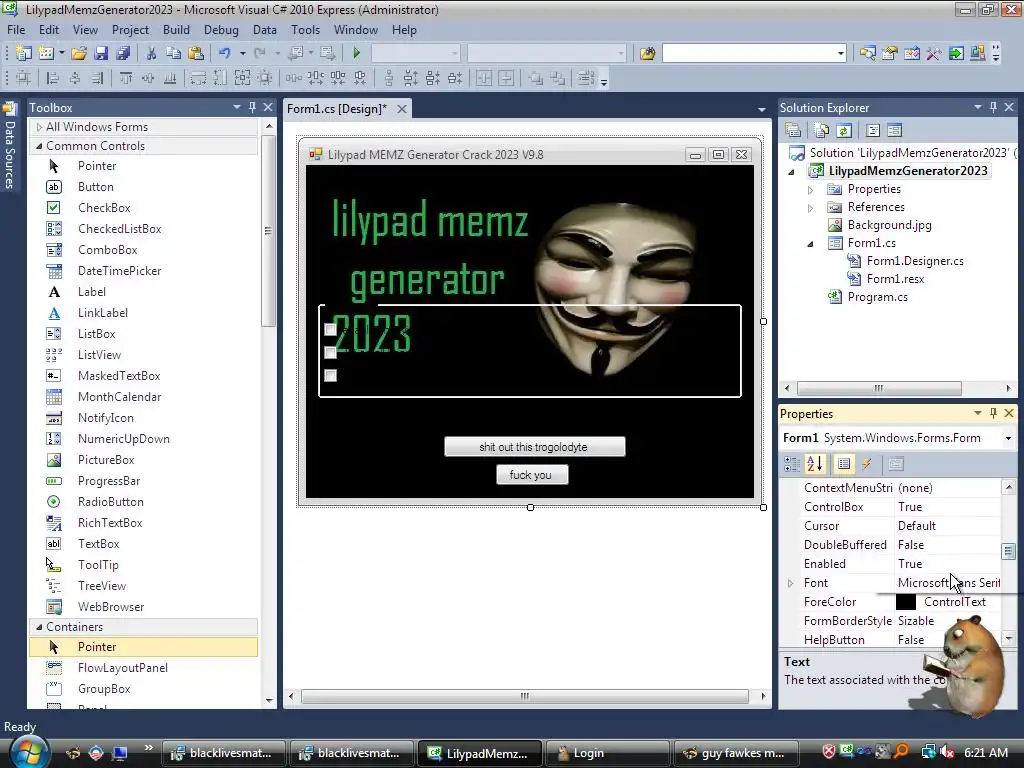Click Alphabetical sort icon in Properties
The height and width of the screenshot is (768, 1024).
[815, 464]
